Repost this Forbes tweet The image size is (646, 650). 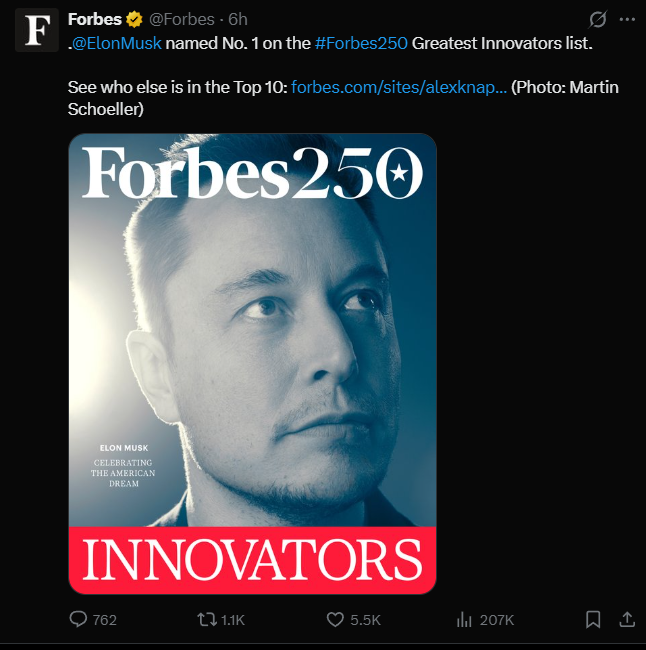[208, 620]
